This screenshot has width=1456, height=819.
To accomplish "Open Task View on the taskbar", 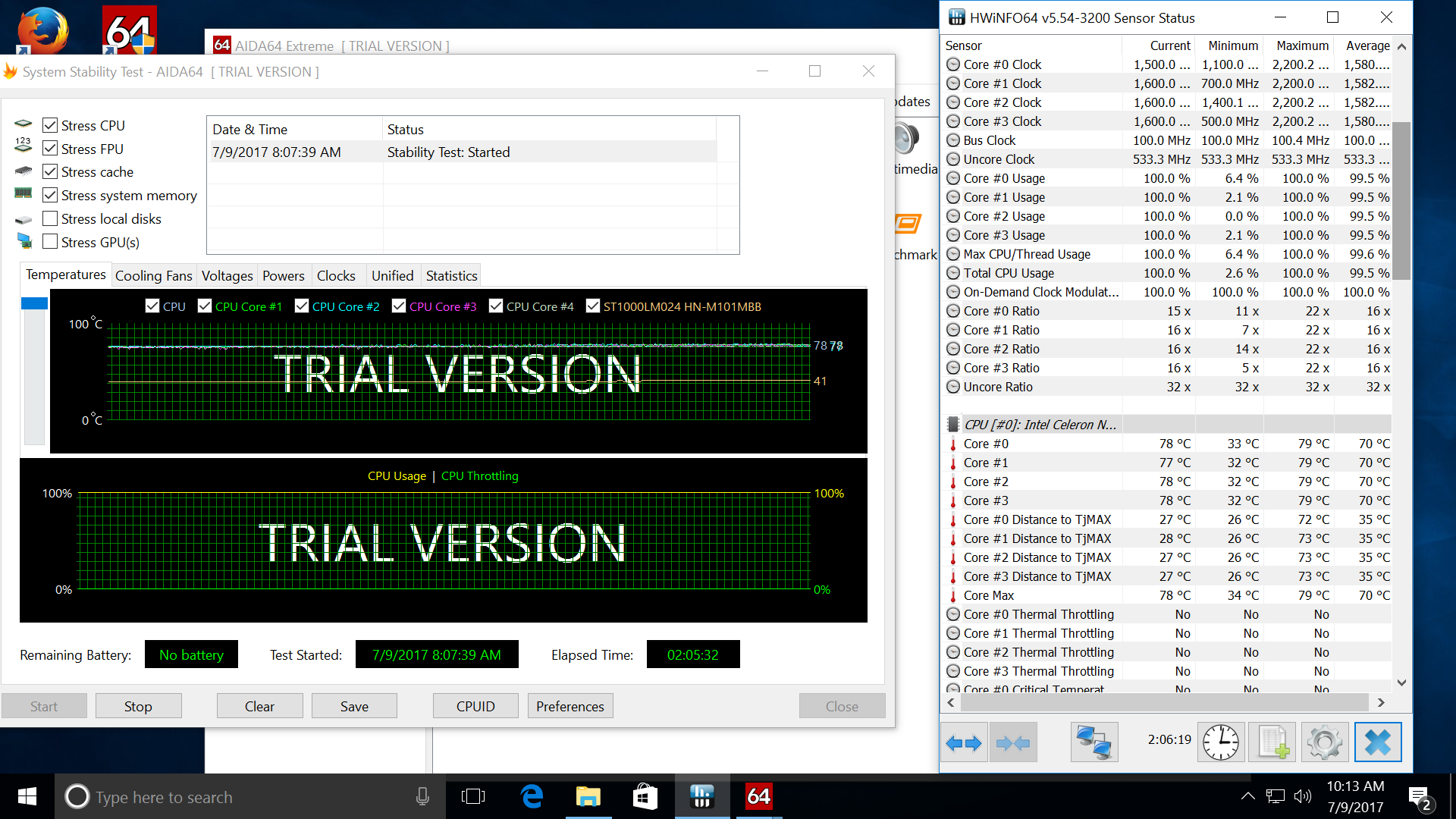I will 473,796.
